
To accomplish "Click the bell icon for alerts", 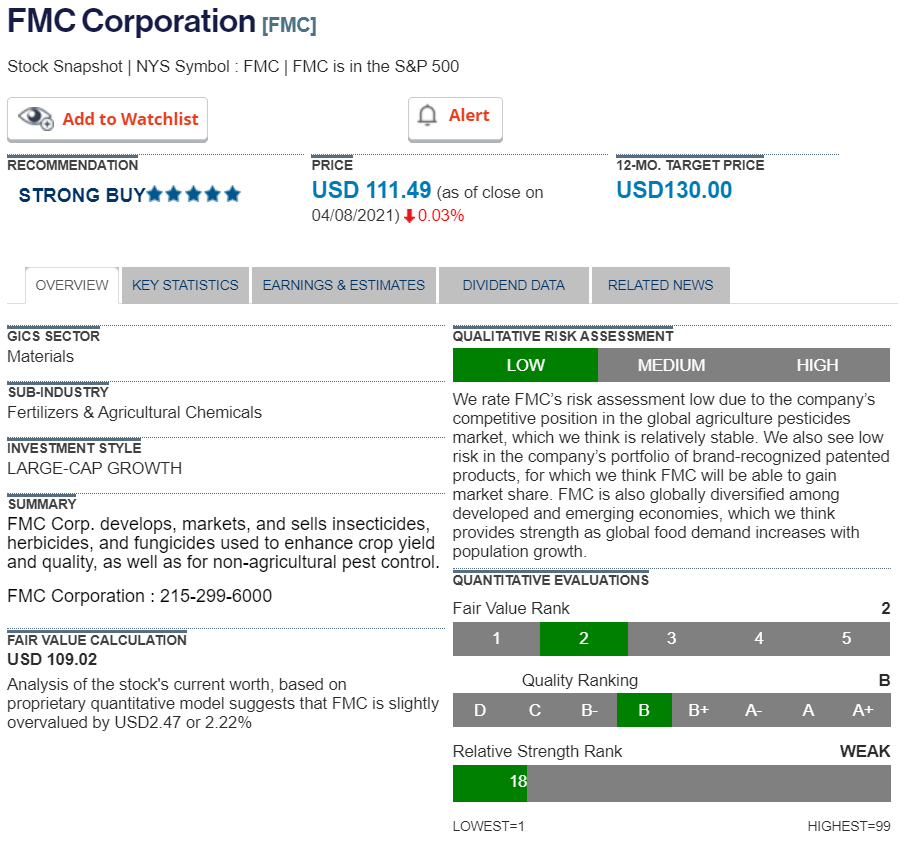I will pyautogui.click(x=428, y=116).
